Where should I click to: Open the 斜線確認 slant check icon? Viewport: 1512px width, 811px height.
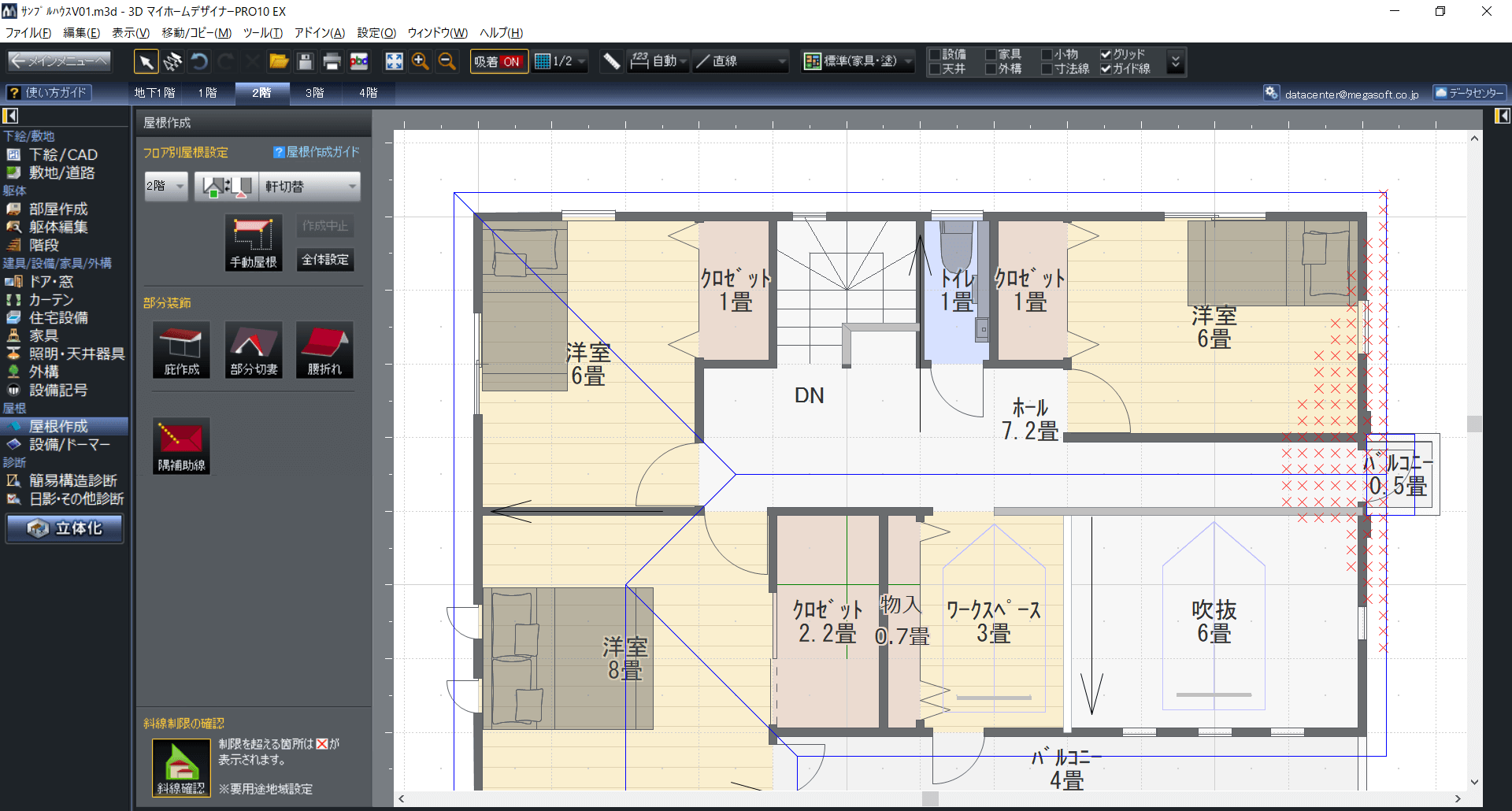coord(181,768)
